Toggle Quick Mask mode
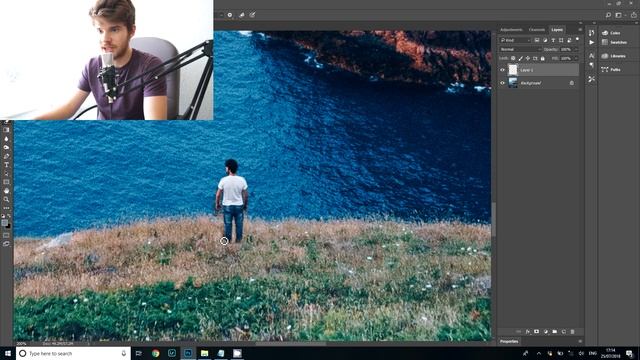This screenshot has height=360, width=640. [x=6, y=235]
